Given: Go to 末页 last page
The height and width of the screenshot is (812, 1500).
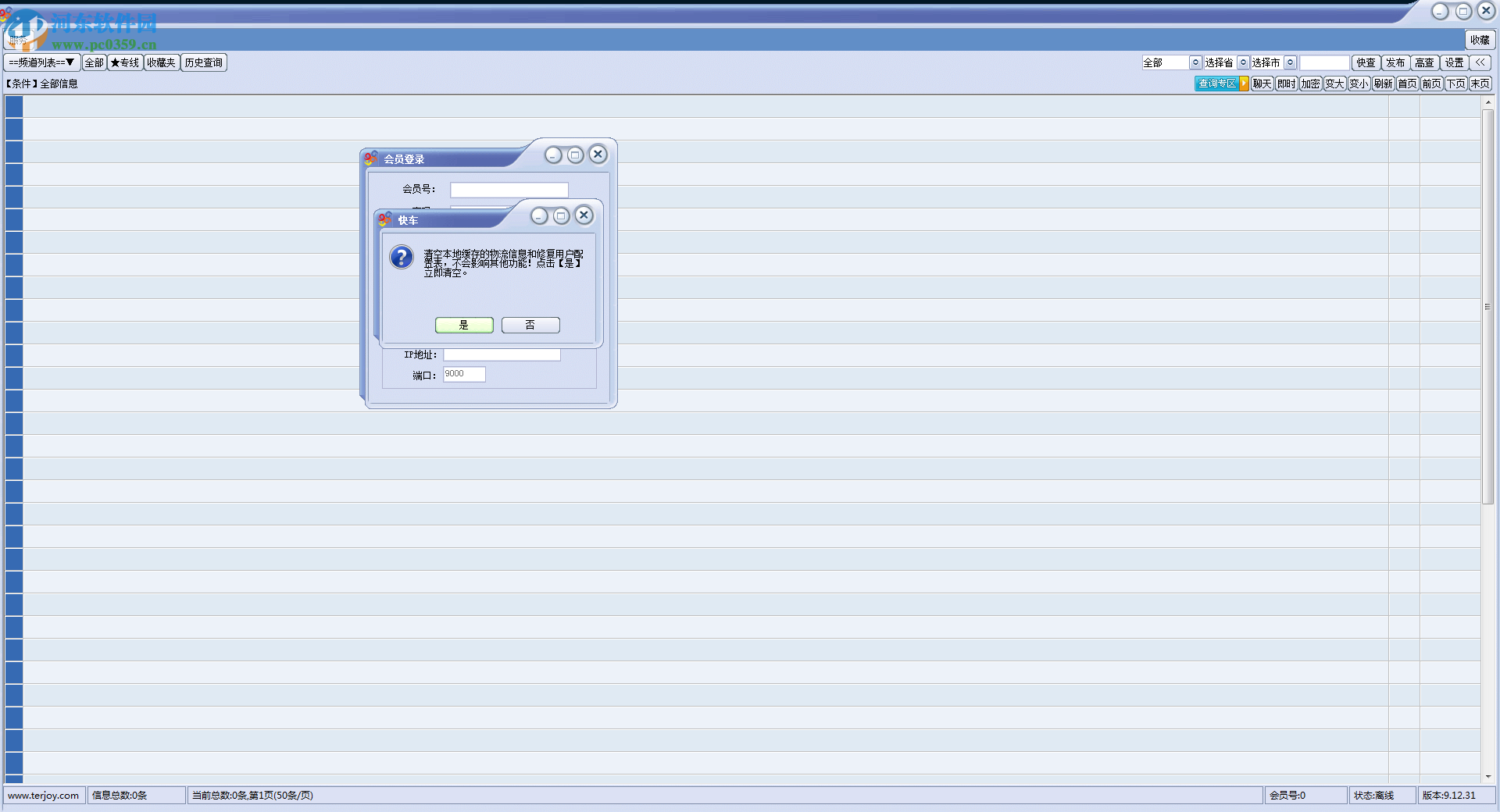Looking at the screenshot, I should (1480, 84).
